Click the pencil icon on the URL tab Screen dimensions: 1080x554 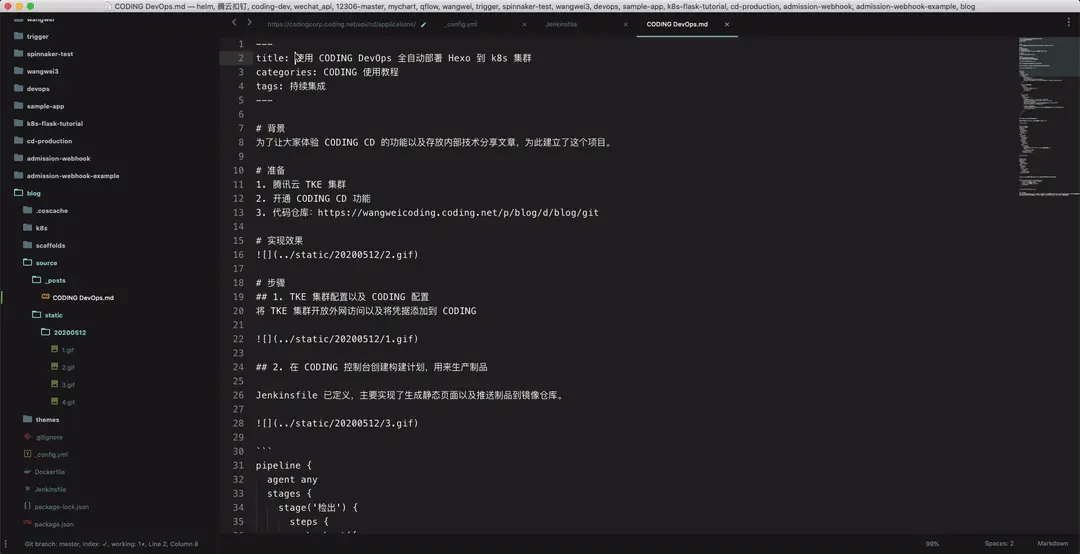(x=424, y=24)
